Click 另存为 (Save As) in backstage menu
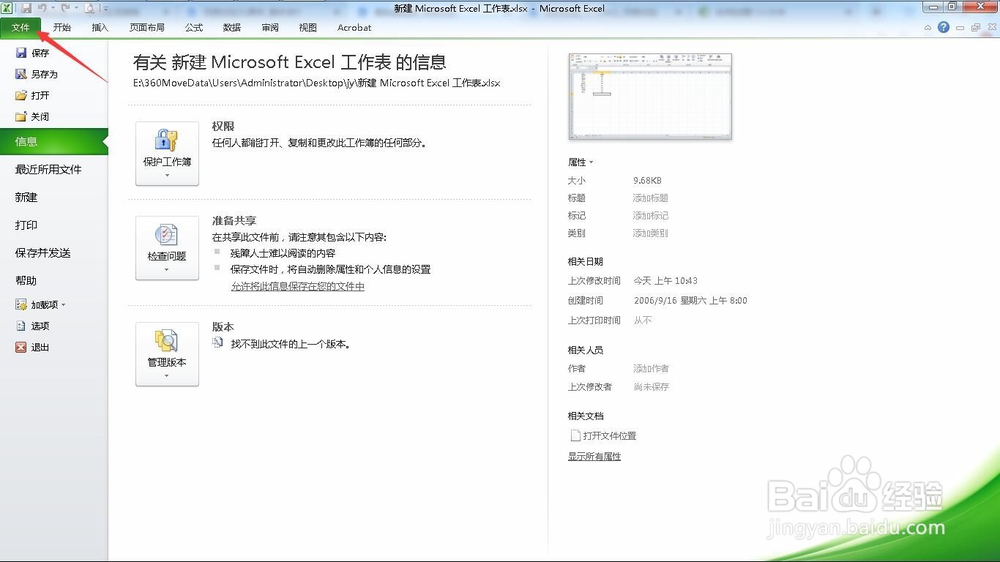 36,74
